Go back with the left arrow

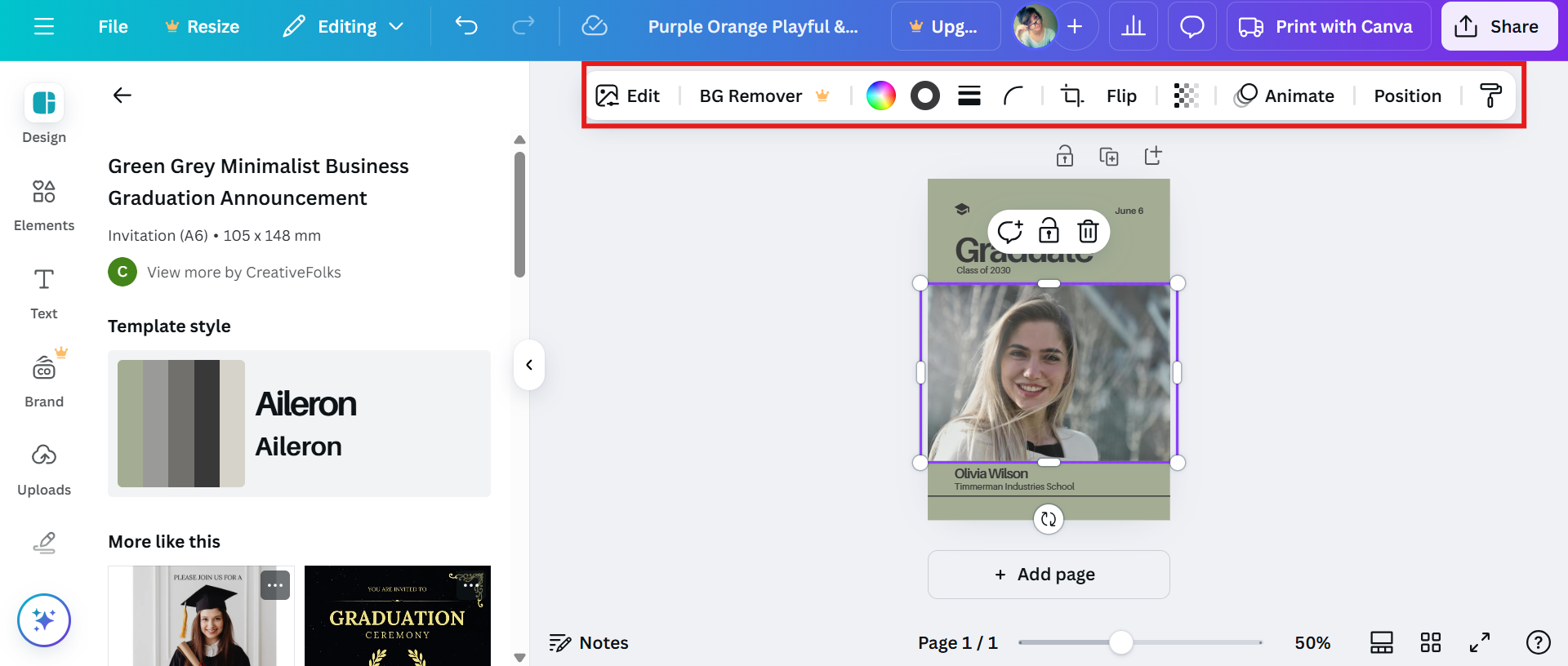[x=122, y=95]
